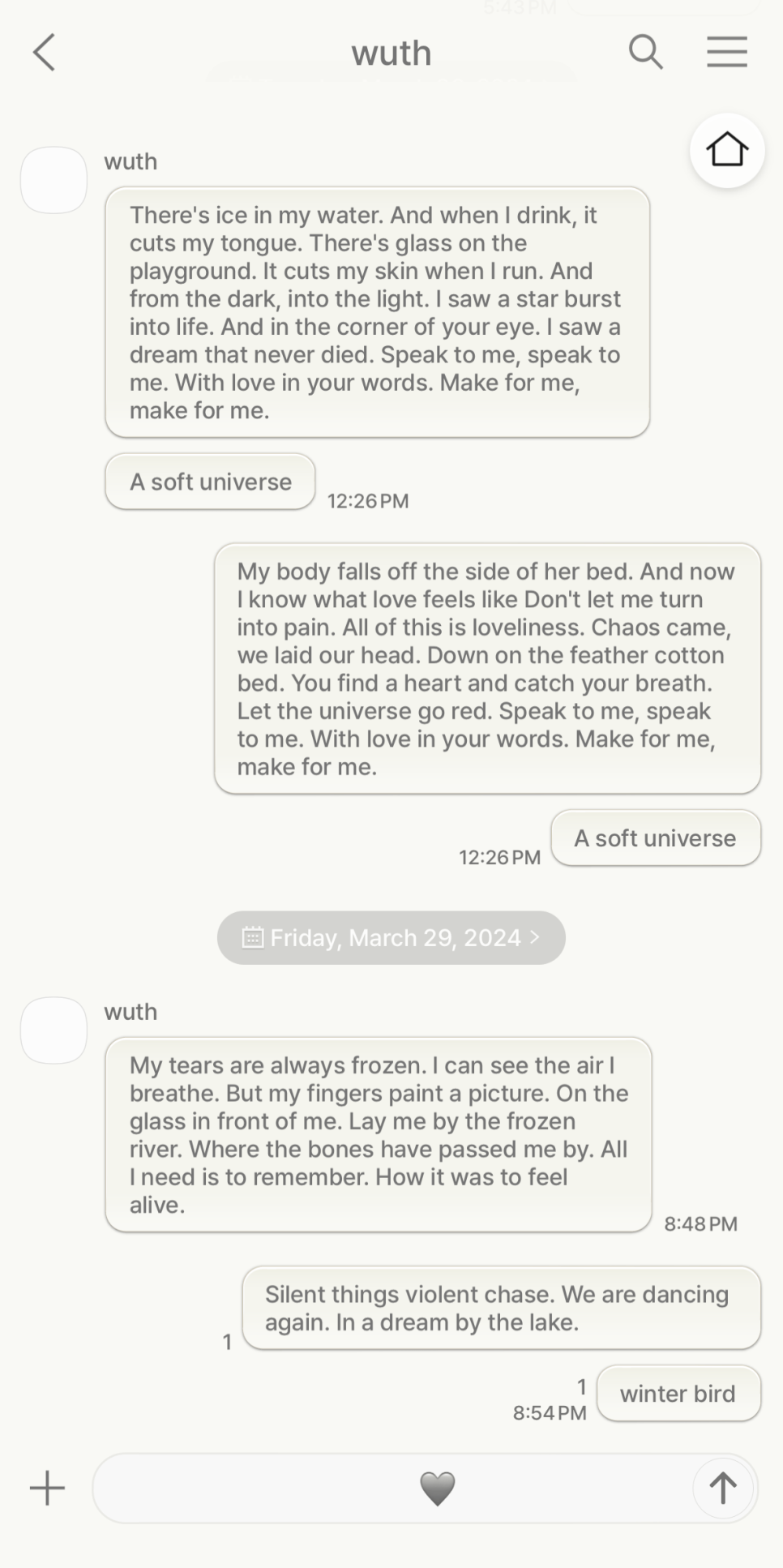Tap "There's ice in my water" message
The height and width of the screenshot is (1568, 783).
tap(377, 312)
